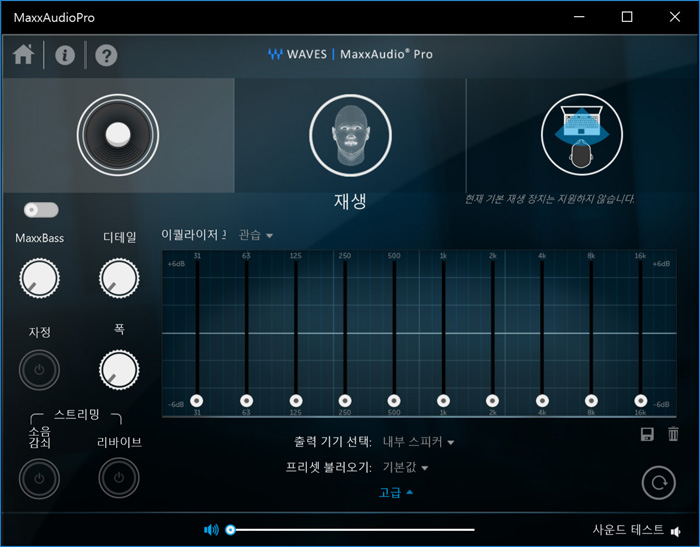Collapse the 고급 advanced section
Image resolution: width=700 pixels, height=547 pixels.
(x=396, y=493)
